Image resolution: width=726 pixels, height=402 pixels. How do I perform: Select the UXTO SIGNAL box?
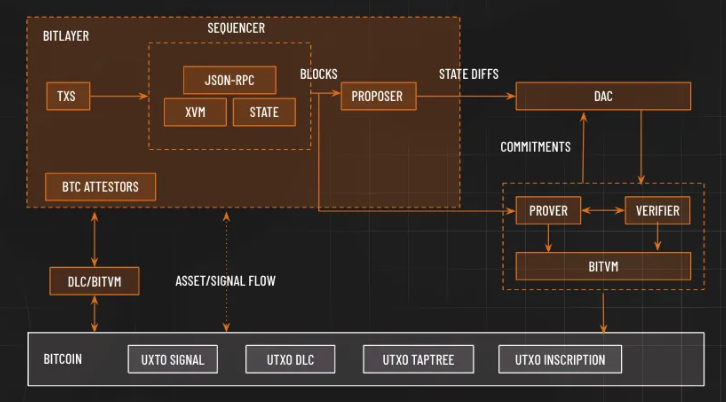pos(173,359)
